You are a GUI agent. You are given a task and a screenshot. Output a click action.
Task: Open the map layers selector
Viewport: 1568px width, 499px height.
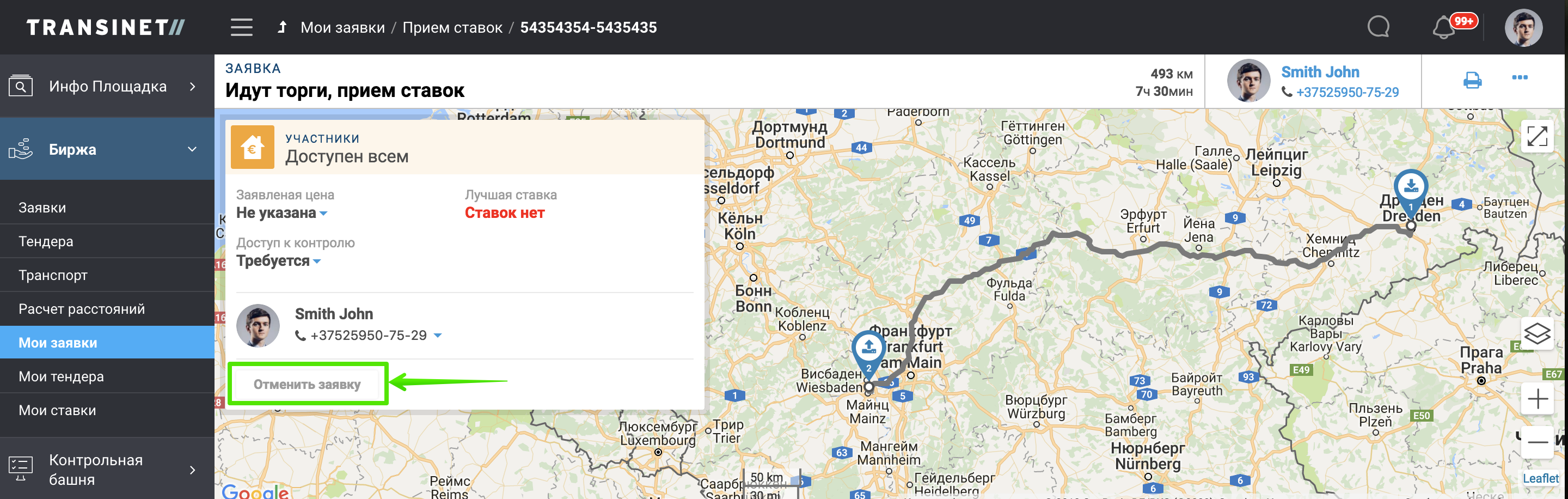pyautogui.click(x=1537, y=333)
